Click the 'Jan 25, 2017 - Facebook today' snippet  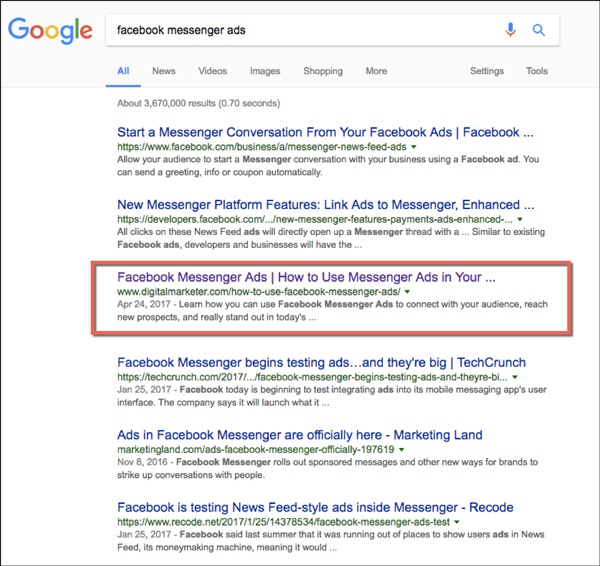point(332,396)
